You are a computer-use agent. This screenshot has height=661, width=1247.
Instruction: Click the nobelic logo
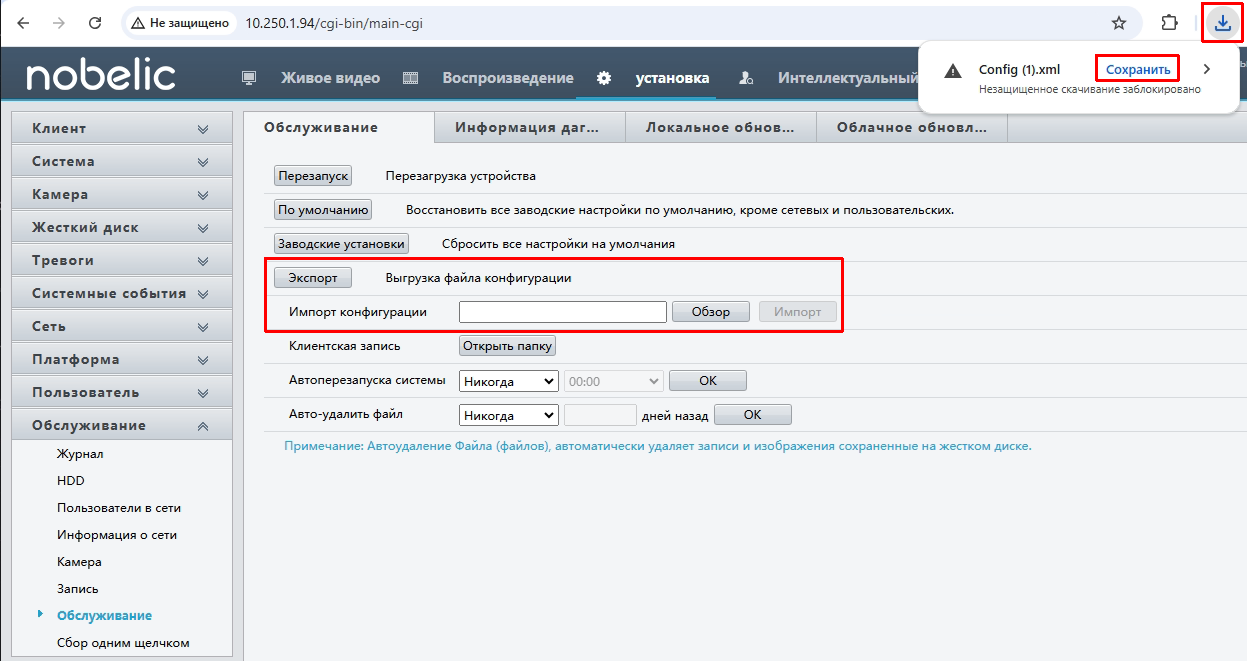pos(101,76)
